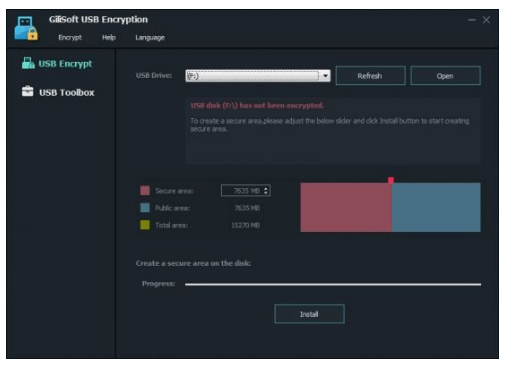Click the 'has not been encrypted' warning text
Image resolution: width=507 pixels, height=365 pixels.
pyautogui.click(x=257, y=106)
